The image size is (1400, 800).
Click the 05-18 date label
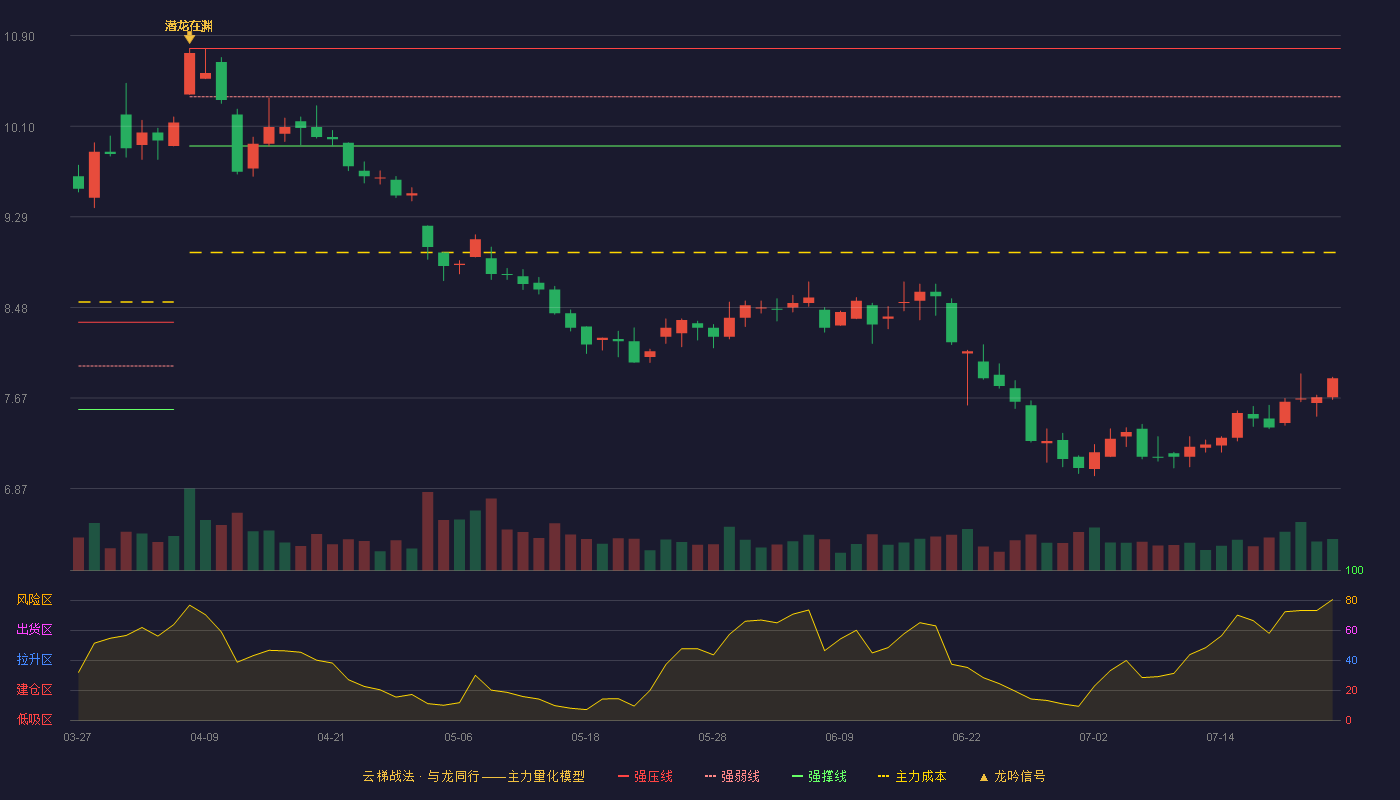(x=585, y=737)
